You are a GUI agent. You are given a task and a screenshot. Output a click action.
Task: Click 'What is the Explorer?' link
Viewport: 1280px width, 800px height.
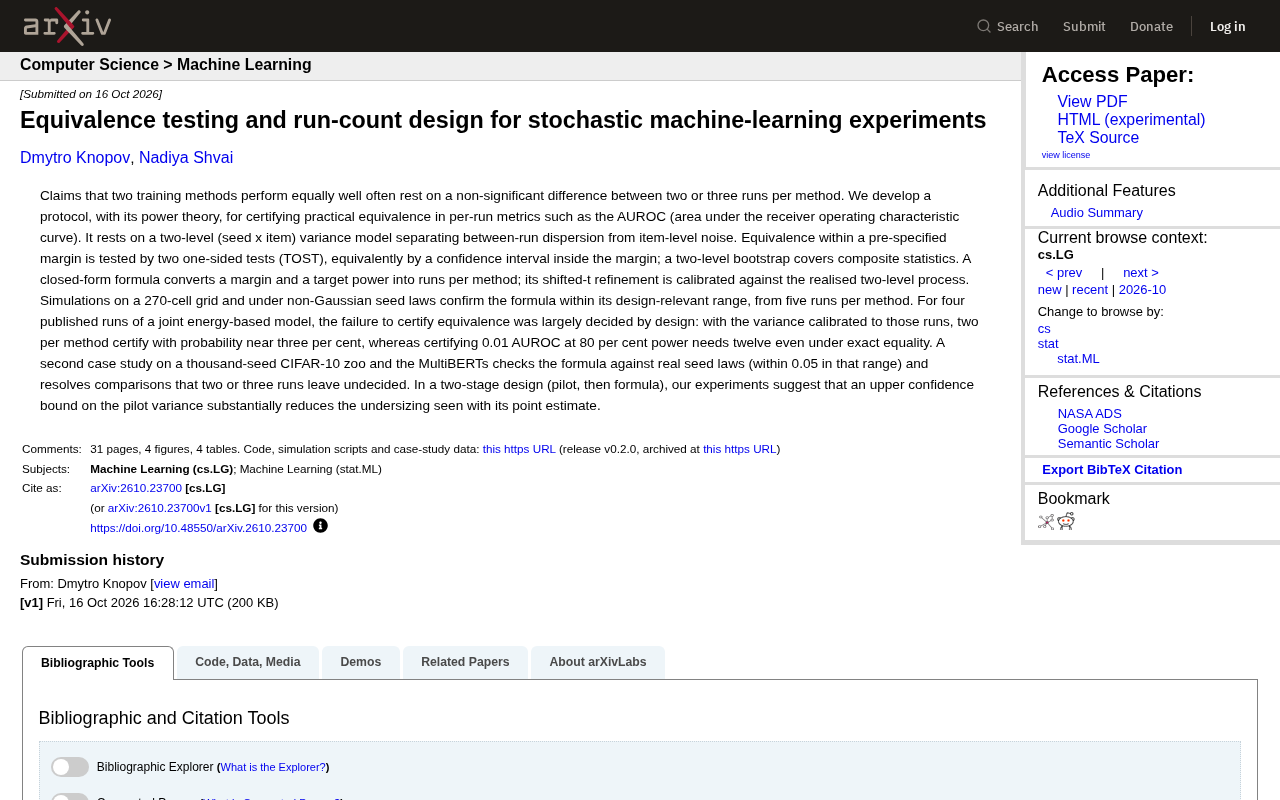click(x=273, y=767)
